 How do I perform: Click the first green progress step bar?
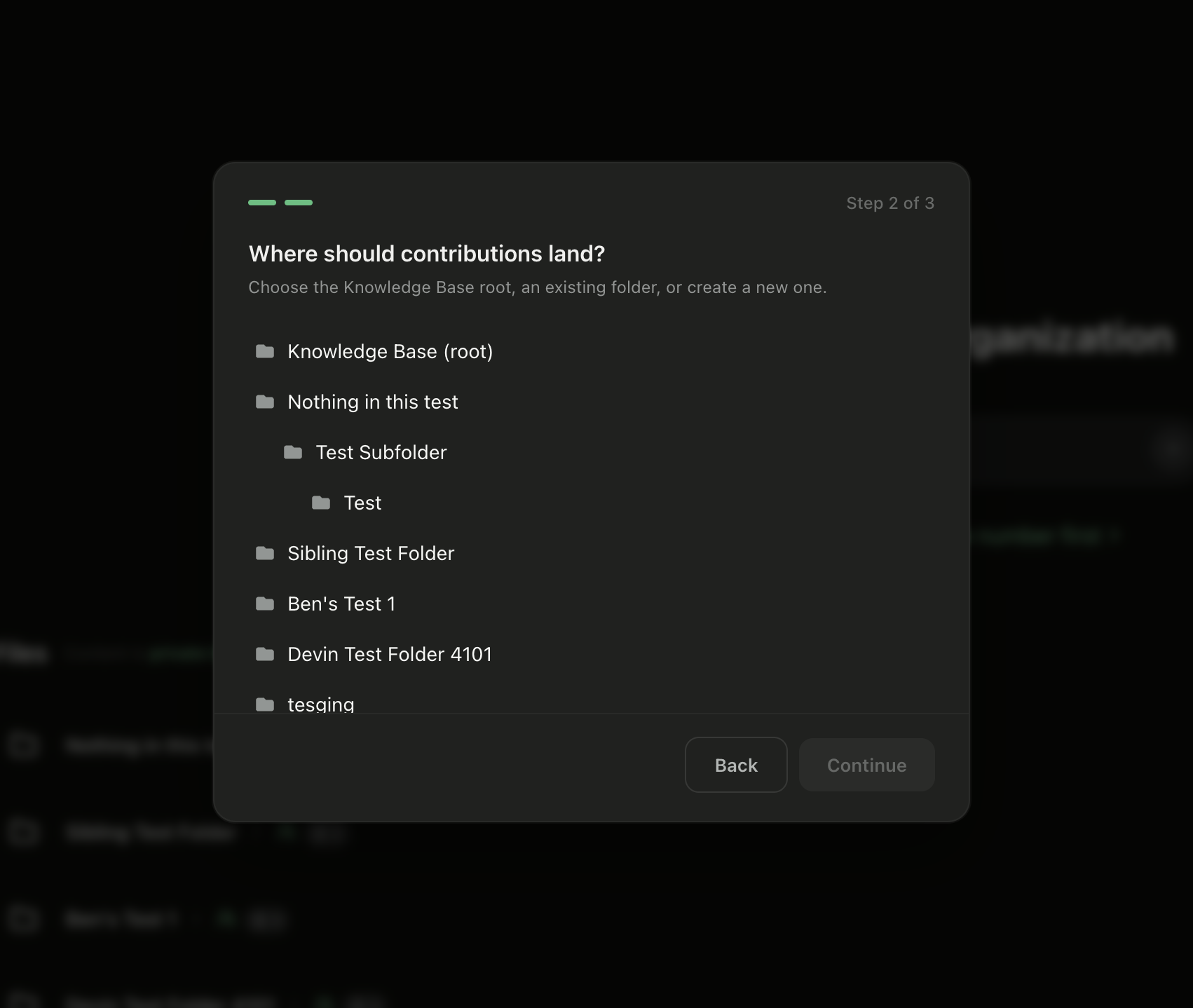pyautogui.click(x=262, y=203)
